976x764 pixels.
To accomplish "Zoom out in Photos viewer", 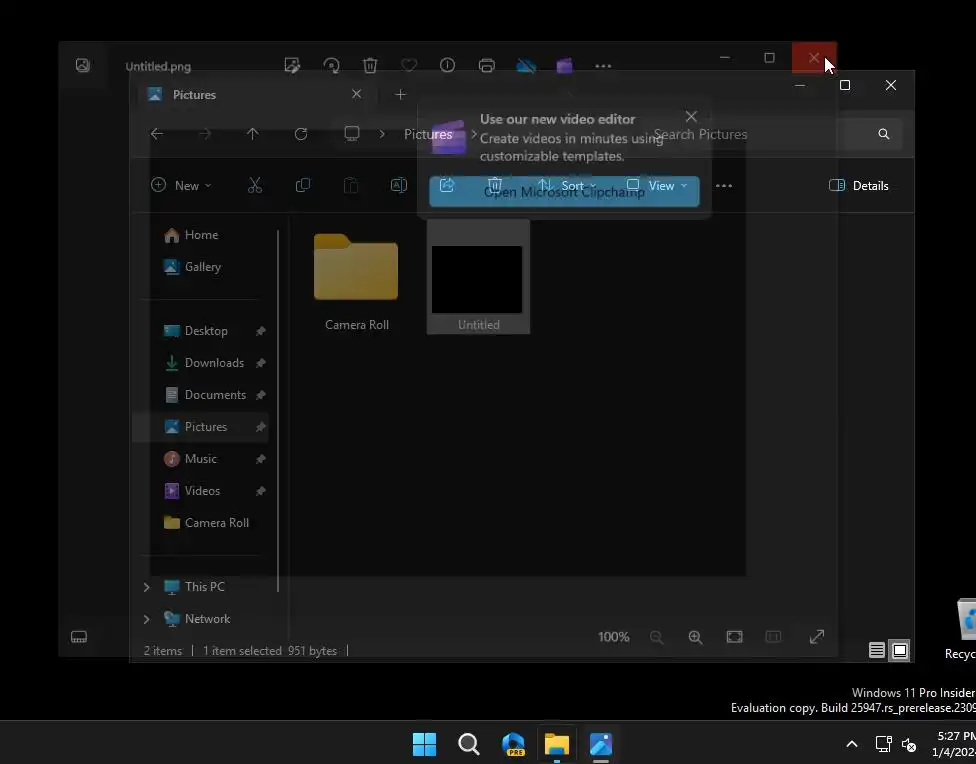I will [x=657, y=637].
